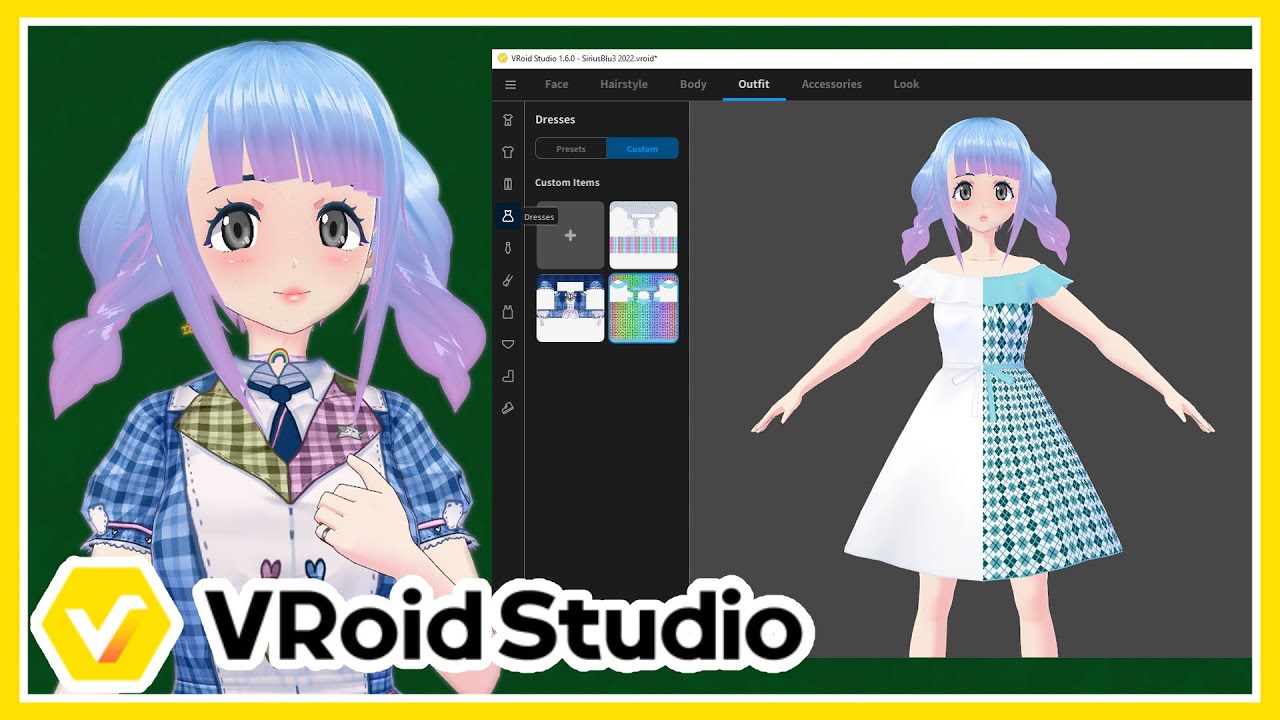Select the blue plaid custom dress thumbnail
Screen dimensions: 1280x720
tap(571, 308)
